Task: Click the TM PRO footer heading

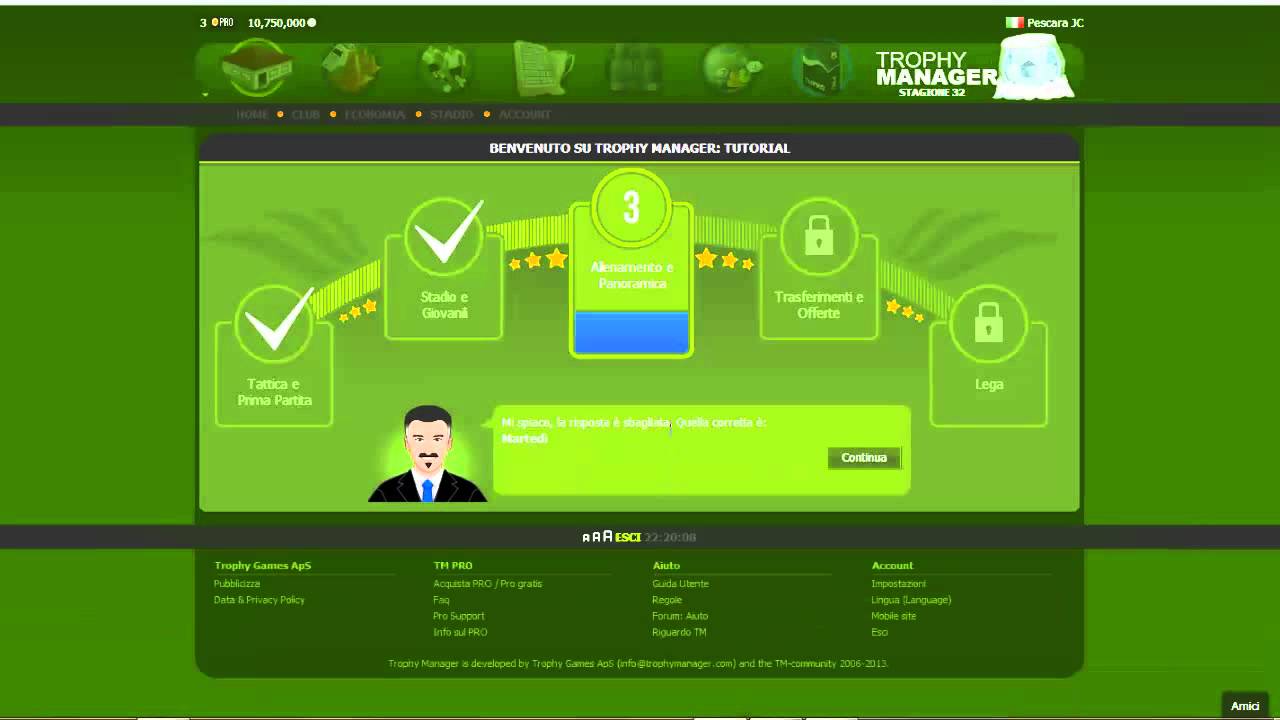Action: 453,566
